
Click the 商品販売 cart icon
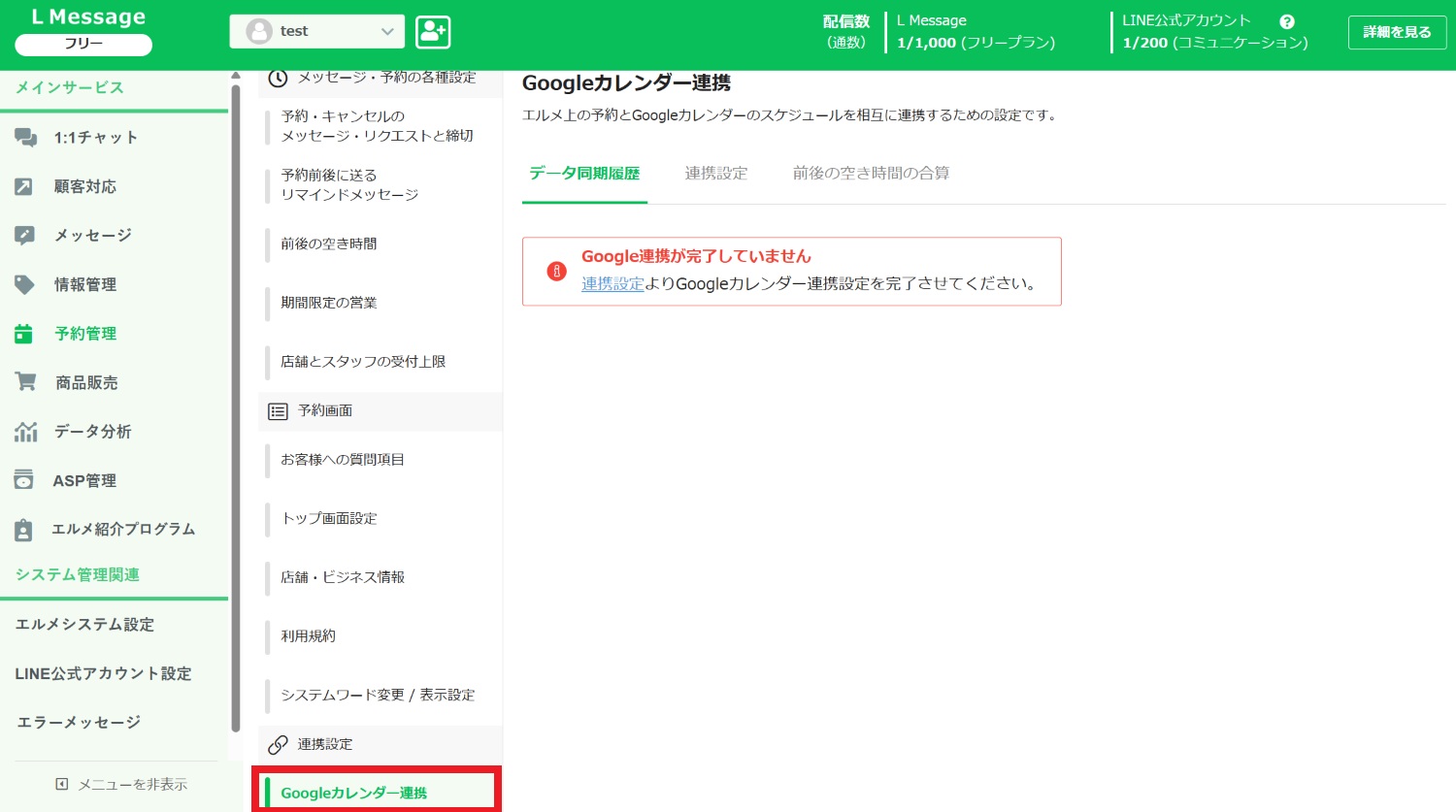25,382
